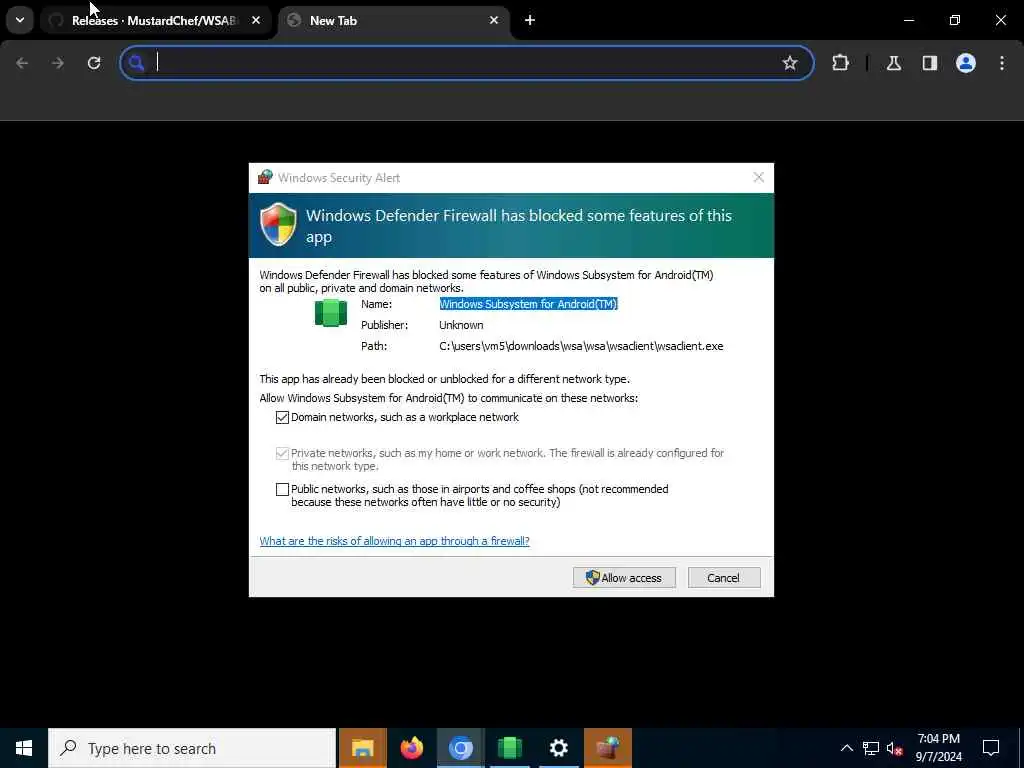
Task: Open a new browser tab with plus
Action: point(530,21)
